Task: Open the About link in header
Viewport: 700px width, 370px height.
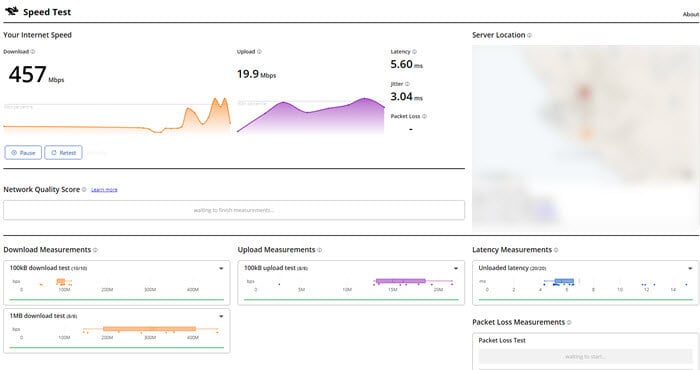Action: [691, 14]
